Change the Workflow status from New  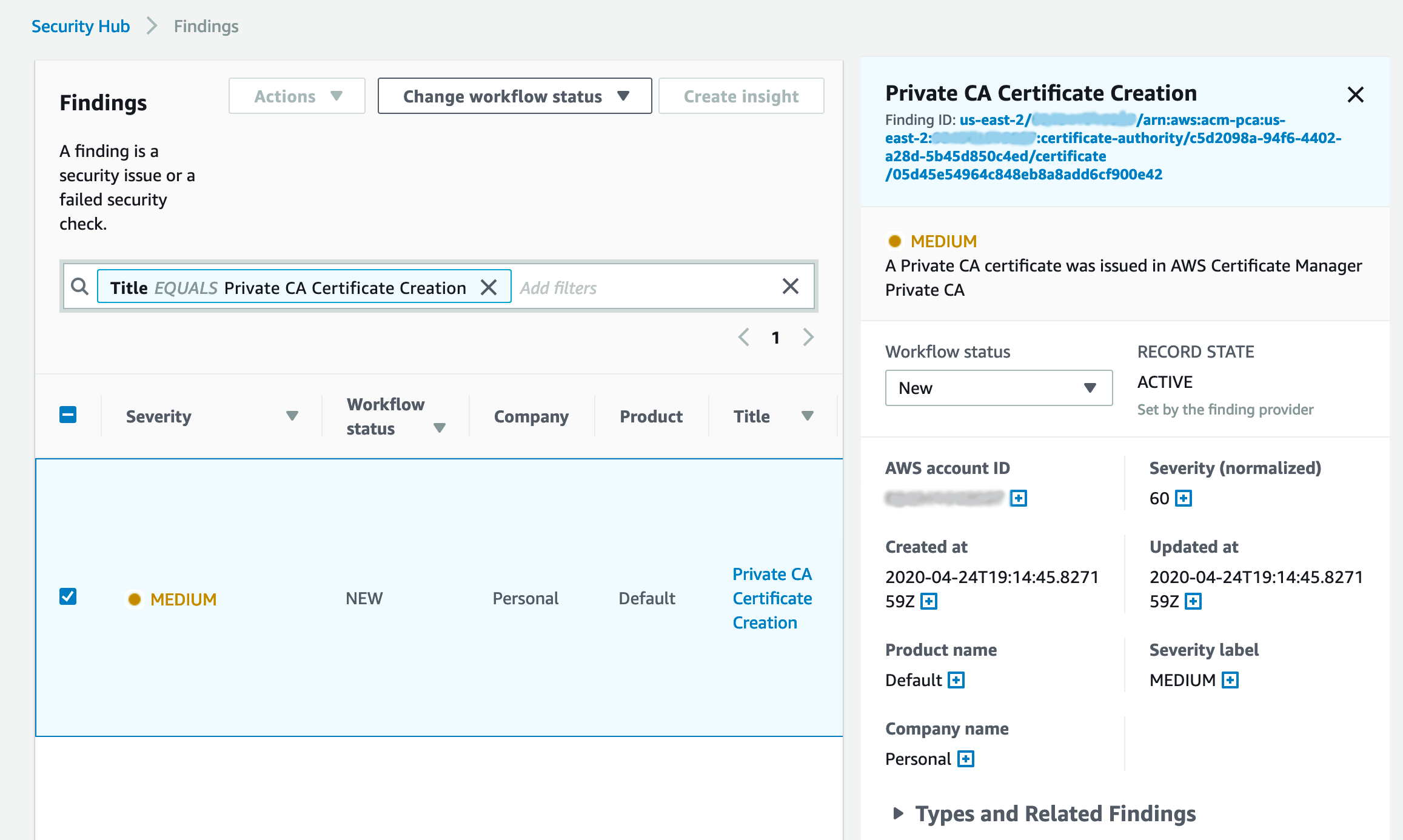998,388
